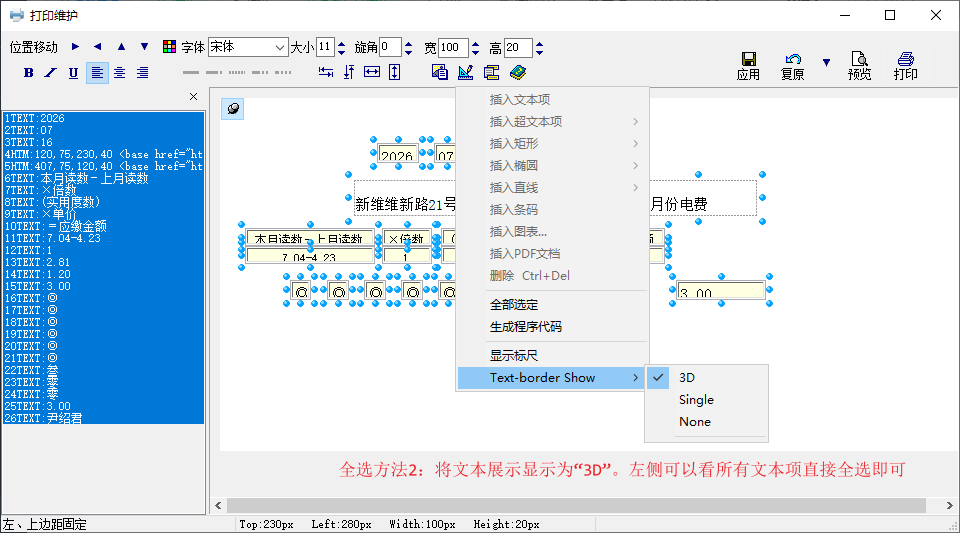This screenshot has height=533, width=960.
Task: Choose the solid line style
Action: click(191, 73)
